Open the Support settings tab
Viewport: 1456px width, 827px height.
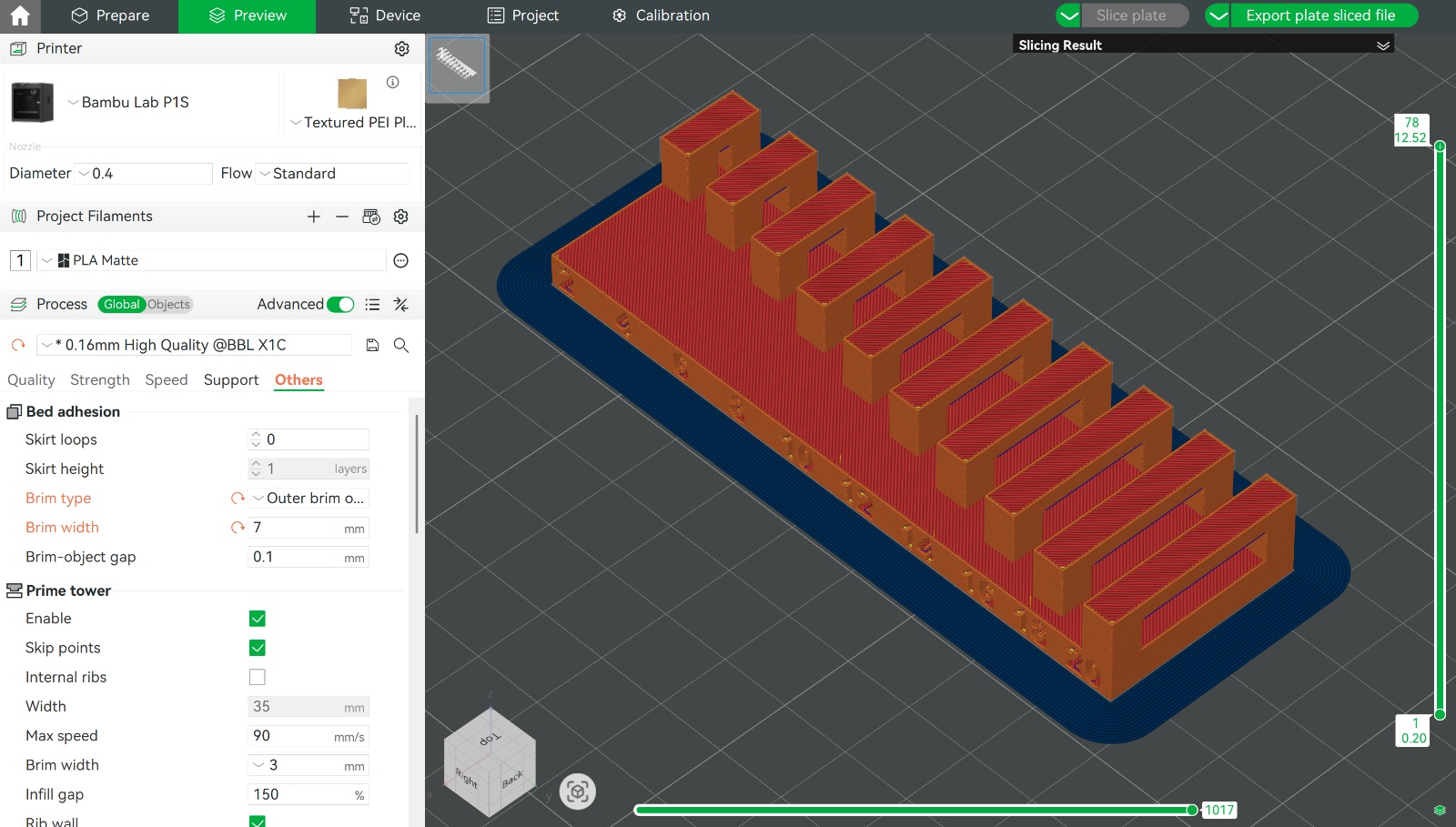[230, 380]
